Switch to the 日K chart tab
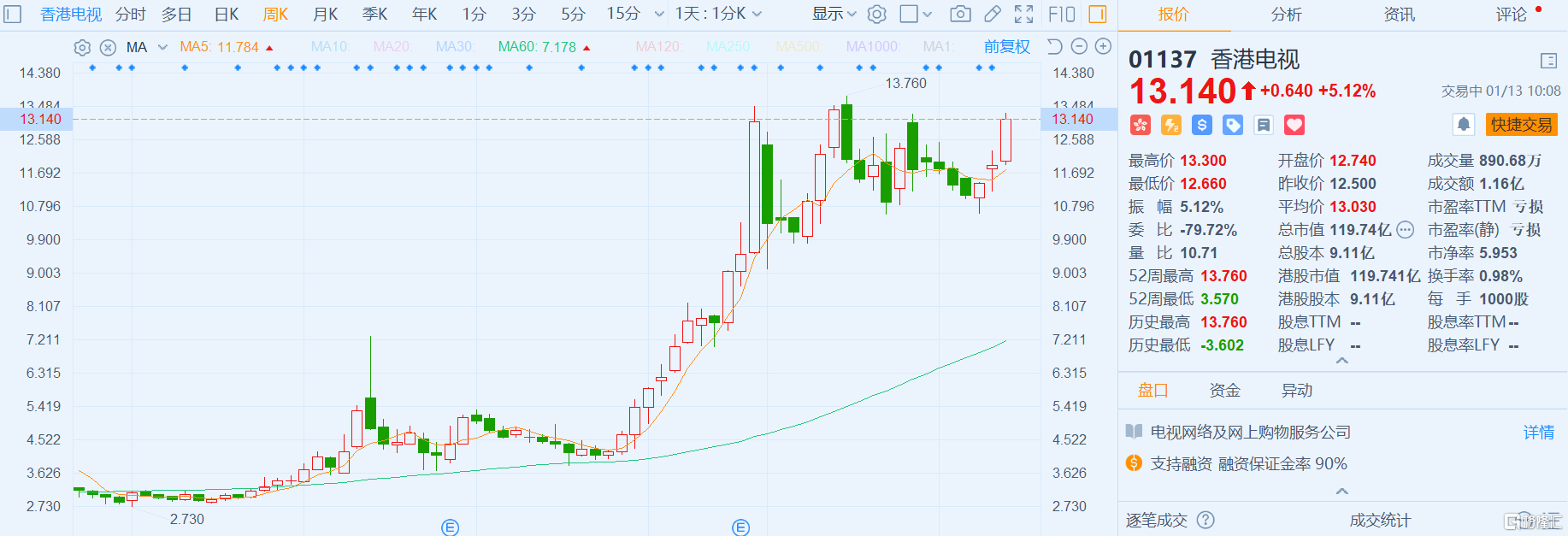 227,15
